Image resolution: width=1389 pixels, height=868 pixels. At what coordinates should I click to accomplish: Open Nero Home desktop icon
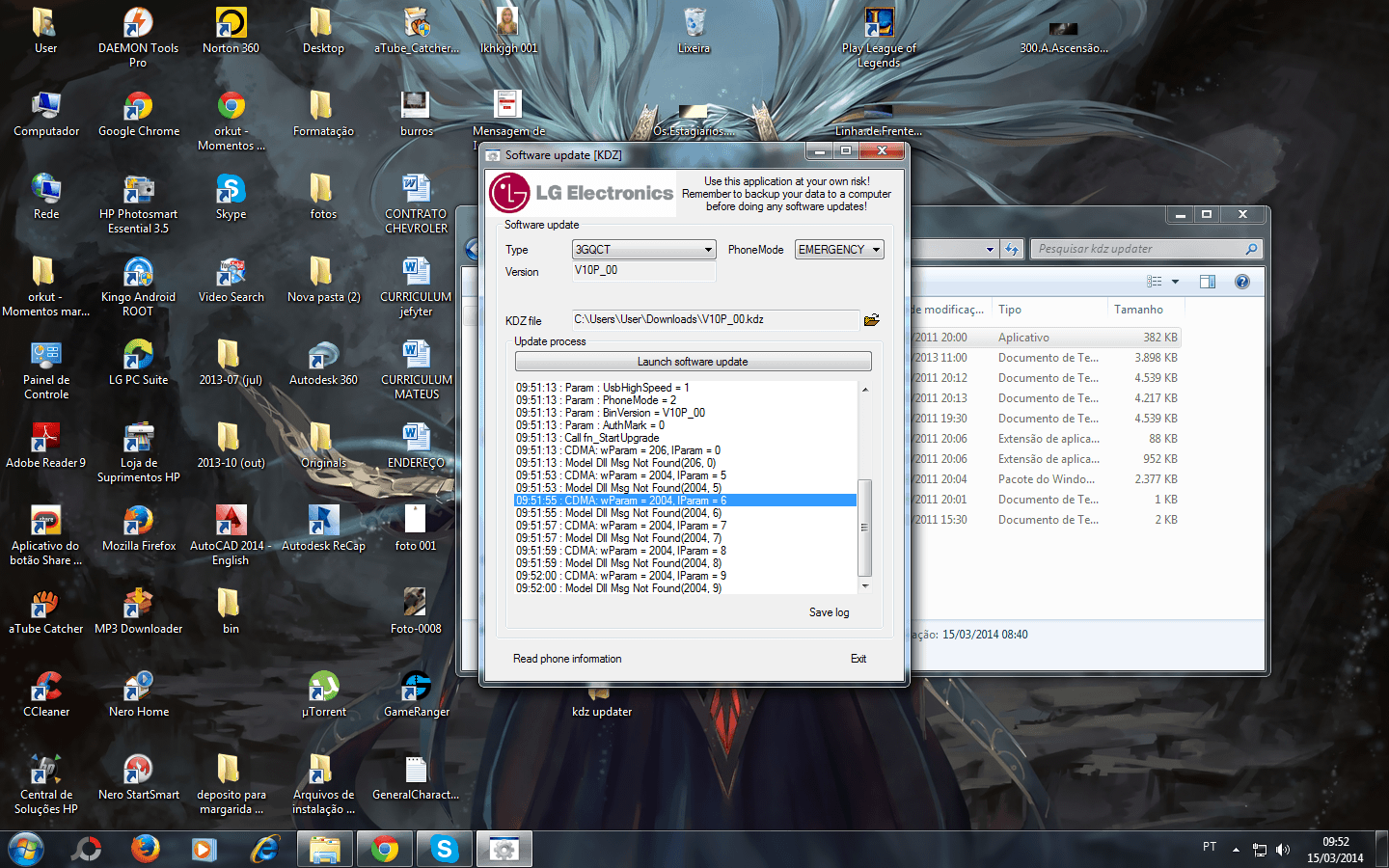(x=138, y=694)
